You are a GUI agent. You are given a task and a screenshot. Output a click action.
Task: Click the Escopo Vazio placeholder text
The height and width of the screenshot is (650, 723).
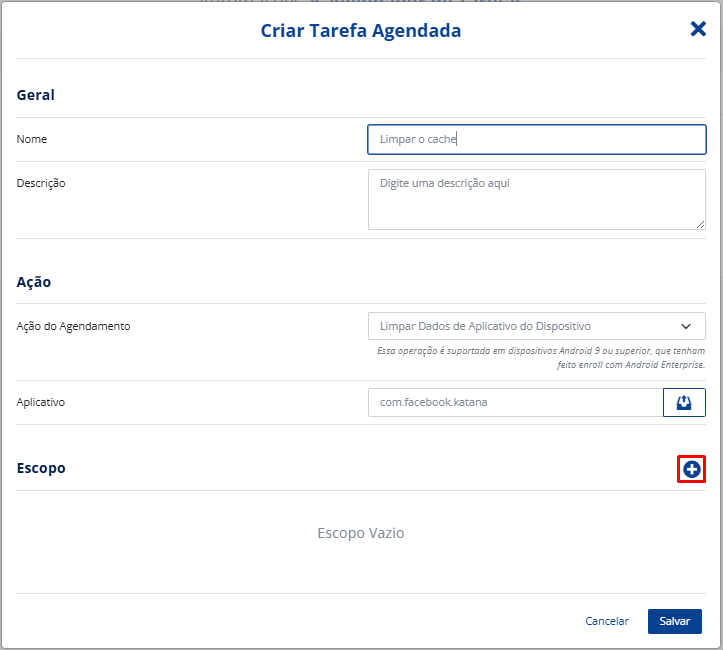(x=361, y=533)
